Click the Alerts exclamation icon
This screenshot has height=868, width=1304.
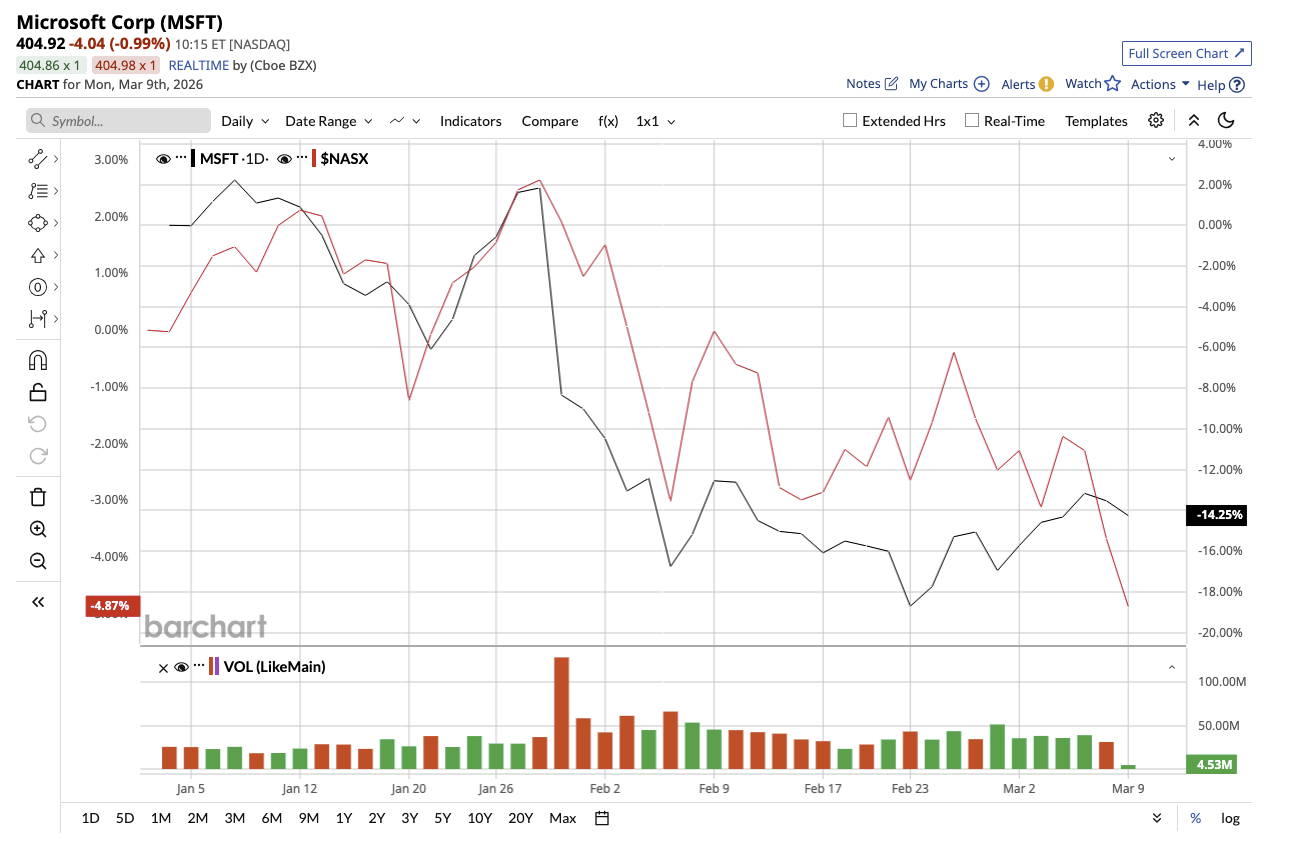tap(1046, 84)
